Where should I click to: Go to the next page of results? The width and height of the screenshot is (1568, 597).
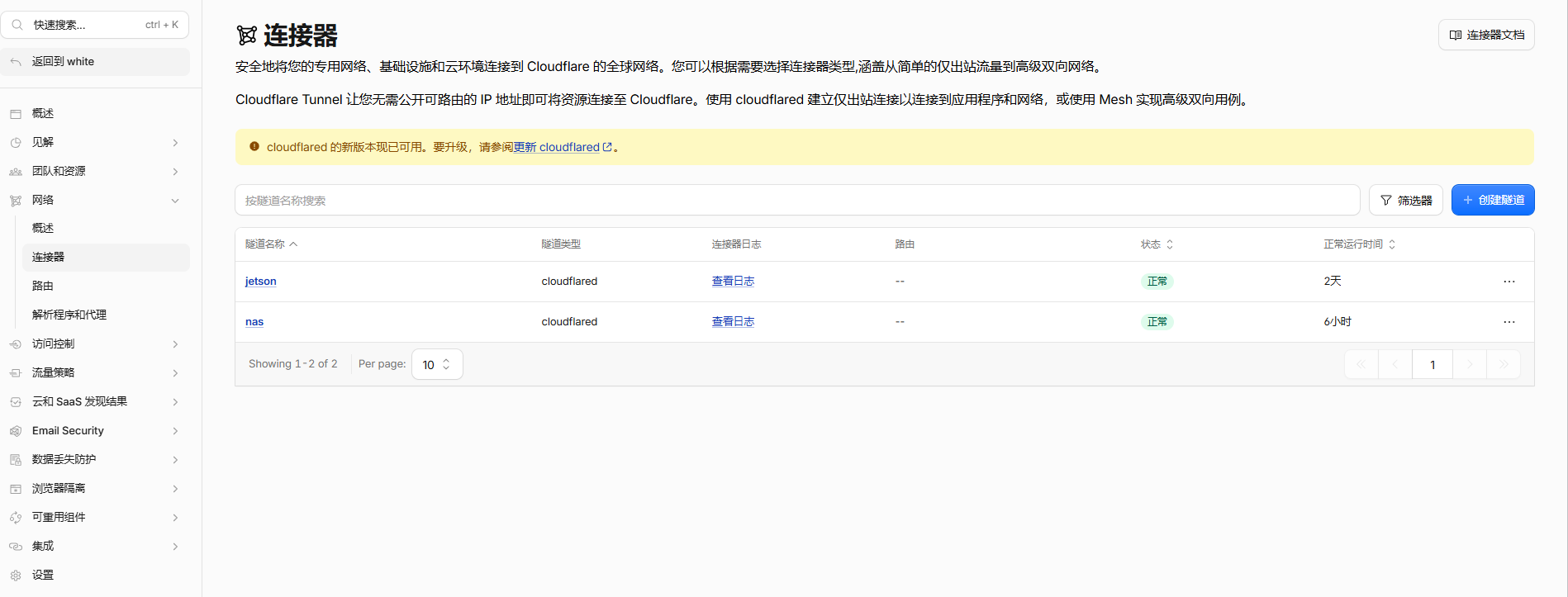coord(1470,364)
